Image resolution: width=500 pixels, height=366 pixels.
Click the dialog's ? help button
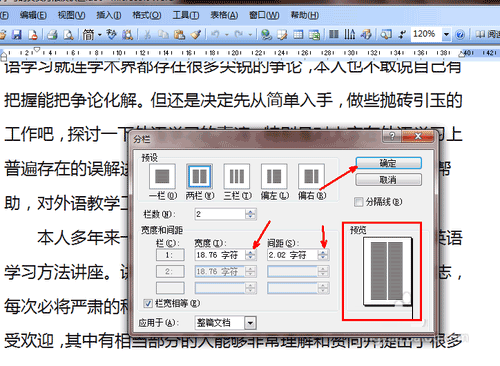click(392, 136)
